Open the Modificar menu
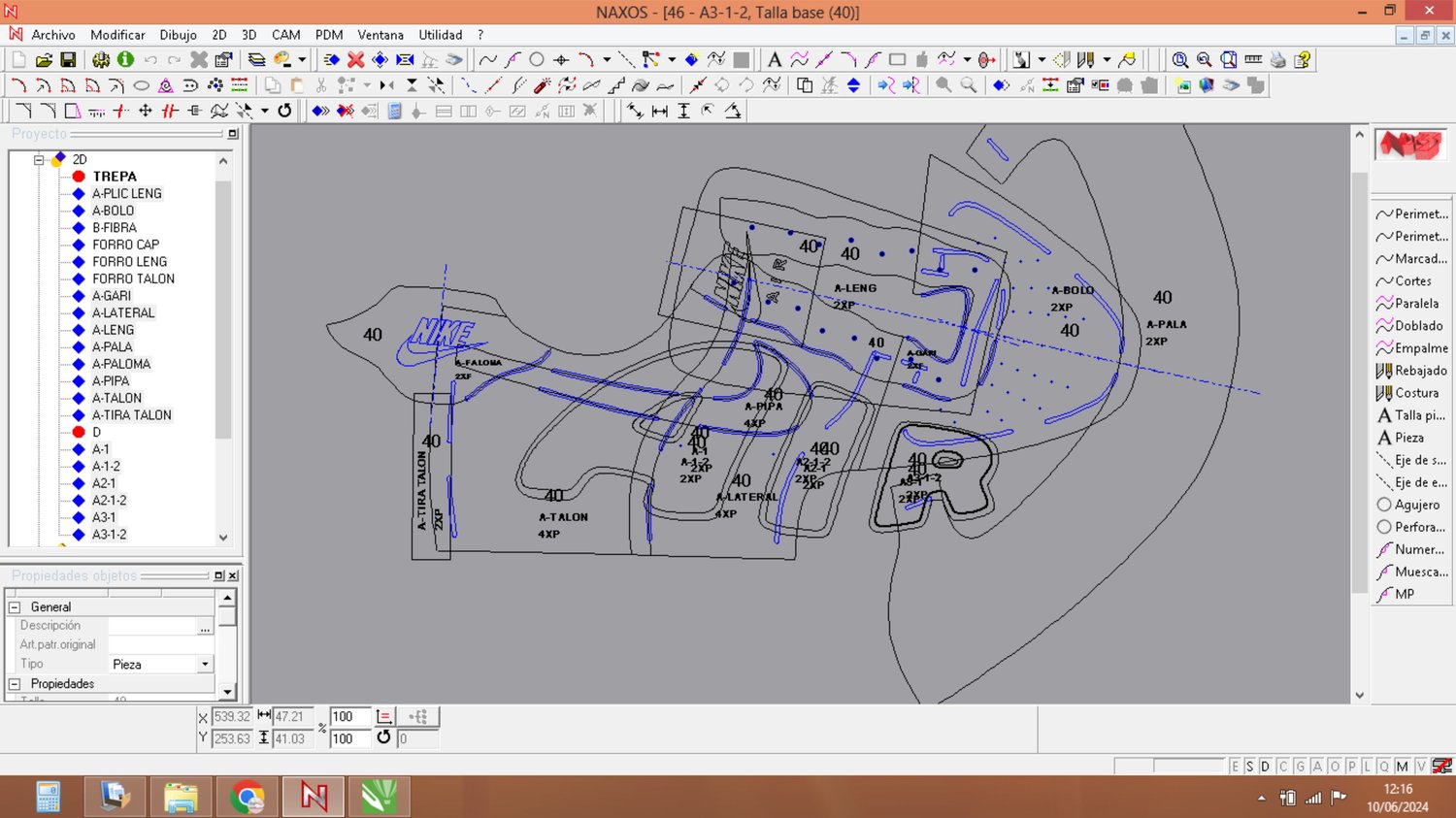Viewport: 1456px width, 818px height. tap(117, 35)
